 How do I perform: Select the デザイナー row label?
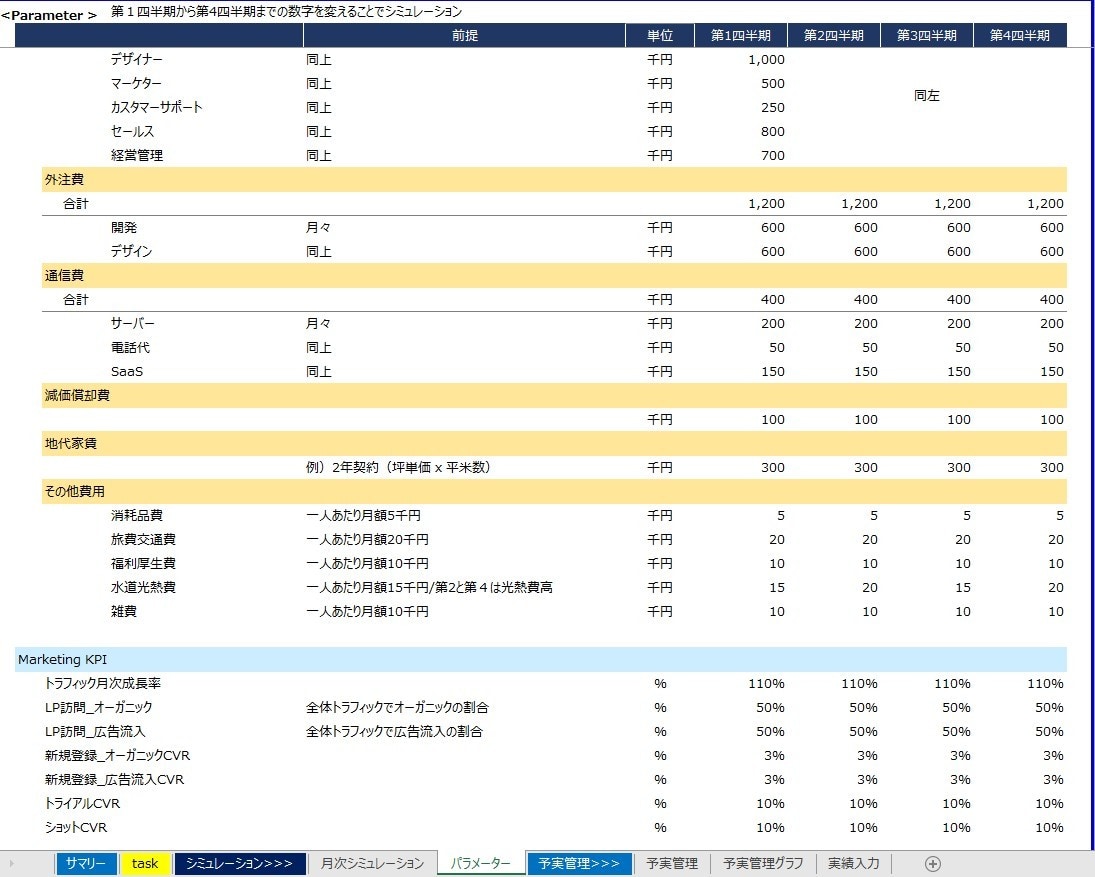[137, 59]
